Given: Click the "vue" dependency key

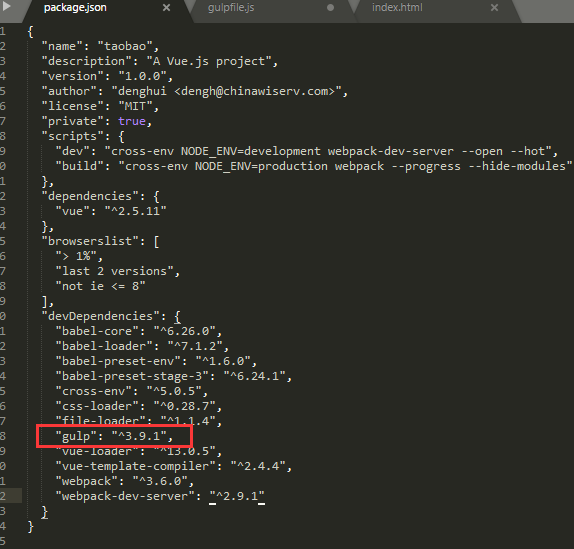Looking at the screenshot, I should pyautogui.click(x=72, y=211).
